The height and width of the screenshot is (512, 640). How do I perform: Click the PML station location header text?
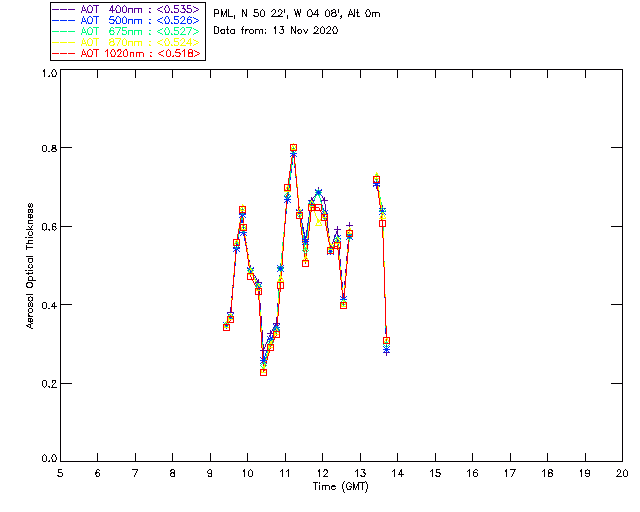(297, 14)
